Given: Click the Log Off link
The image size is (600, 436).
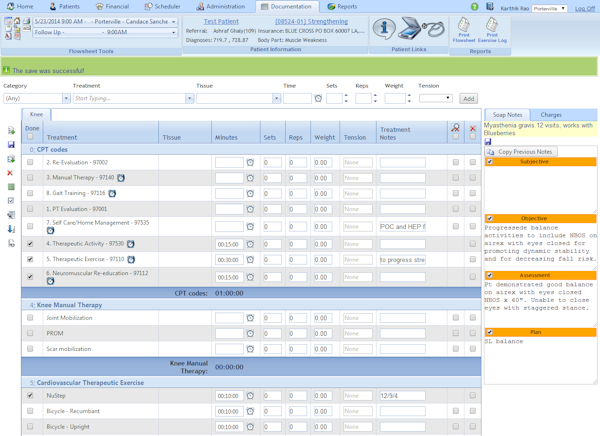Looking at the screenshot, I should point(585,8).
